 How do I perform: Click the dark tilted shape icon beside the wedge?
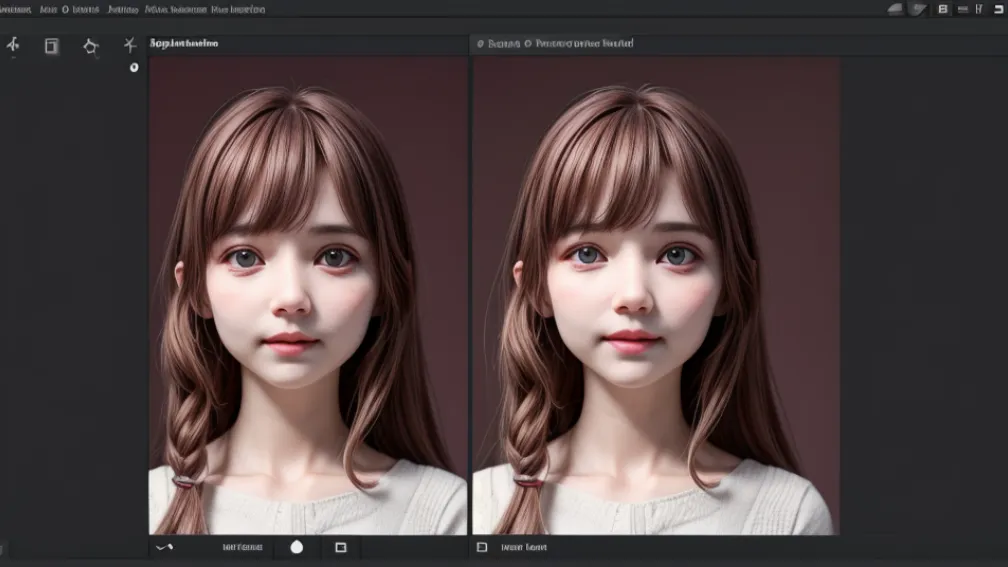click(x=919, y=9)
